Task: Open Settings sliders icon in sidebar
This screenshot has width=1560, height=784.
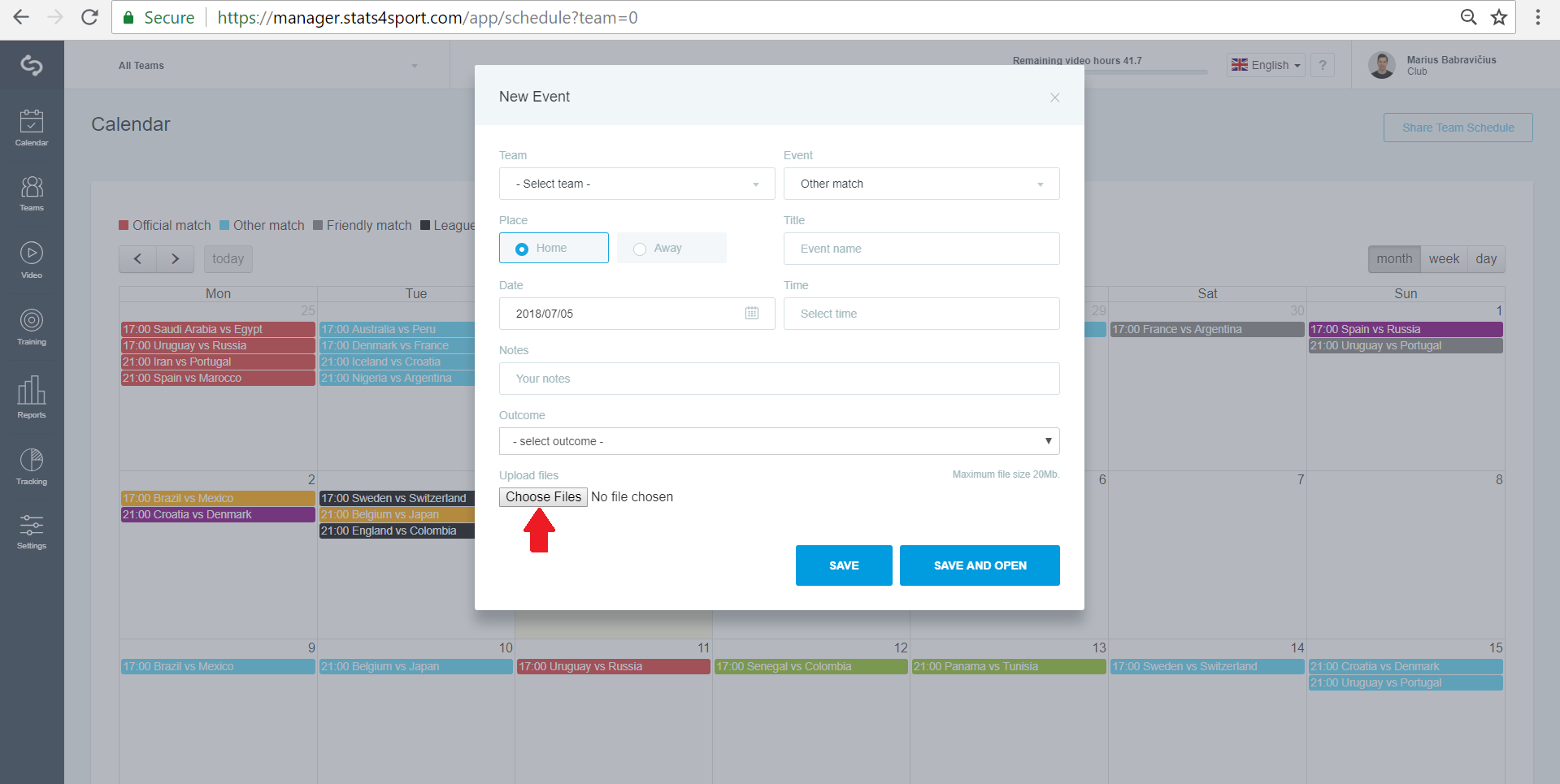Action: 32,531
